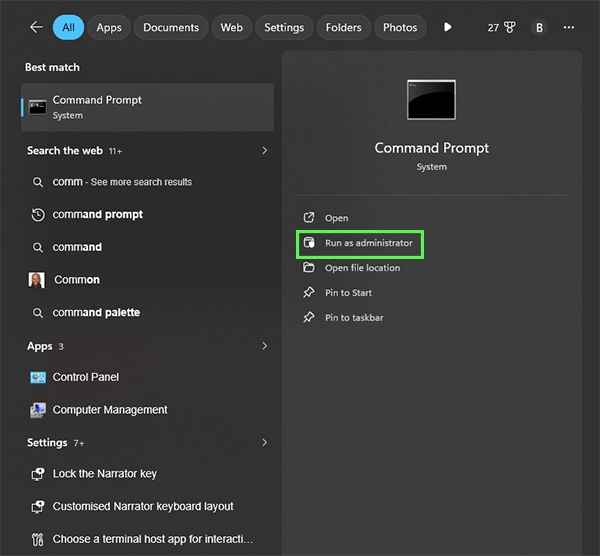Click icon beside Lock the Narrator key
Image resolution: width=600 pixels, height=556 pixels.
click(x=38, y=474)
